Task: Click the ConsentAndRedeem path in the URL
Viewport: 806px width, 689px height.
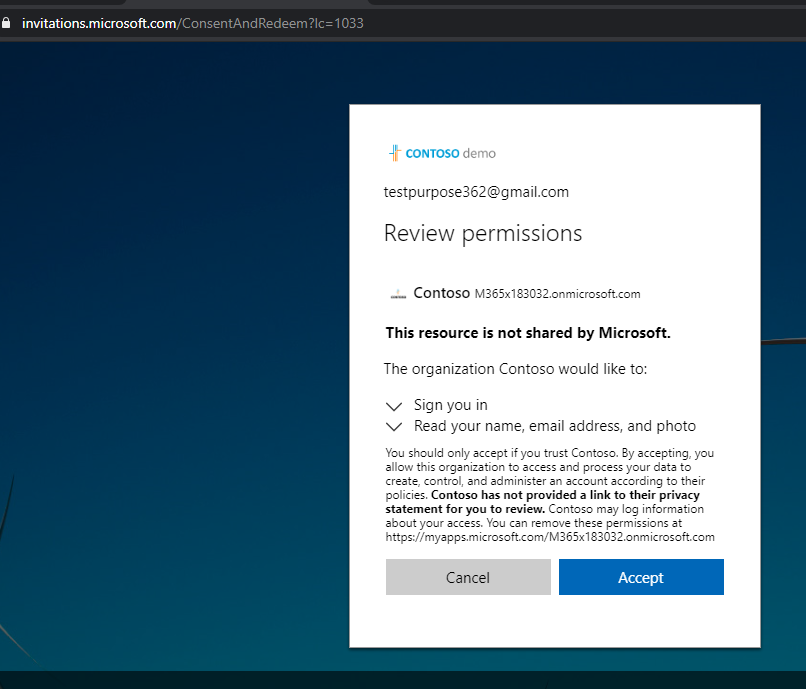Action: click(x=270, y=23)
